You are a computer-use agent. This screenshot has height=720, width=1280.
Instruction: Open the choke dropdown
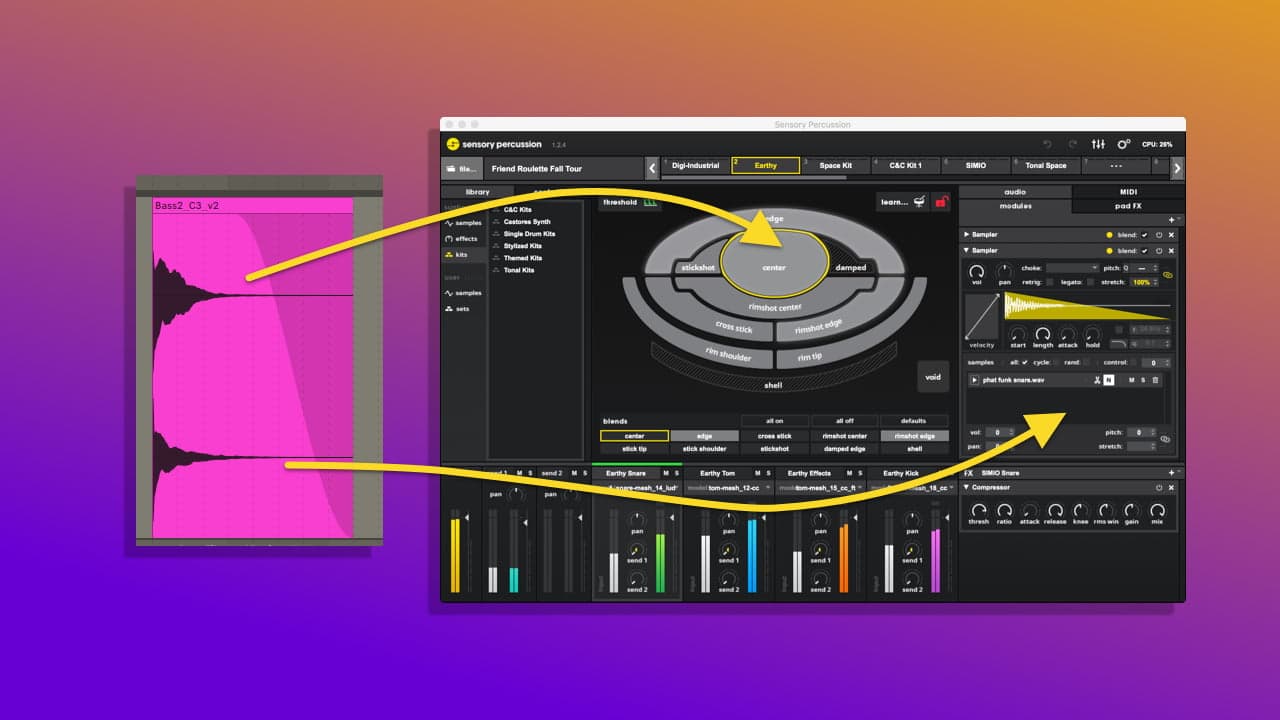point(1072,268)
